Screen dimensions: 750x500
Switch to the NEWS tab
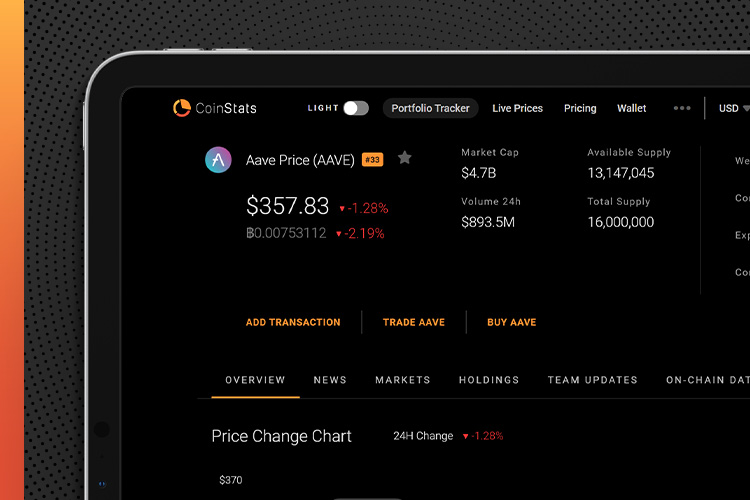(x=330, y=380)
